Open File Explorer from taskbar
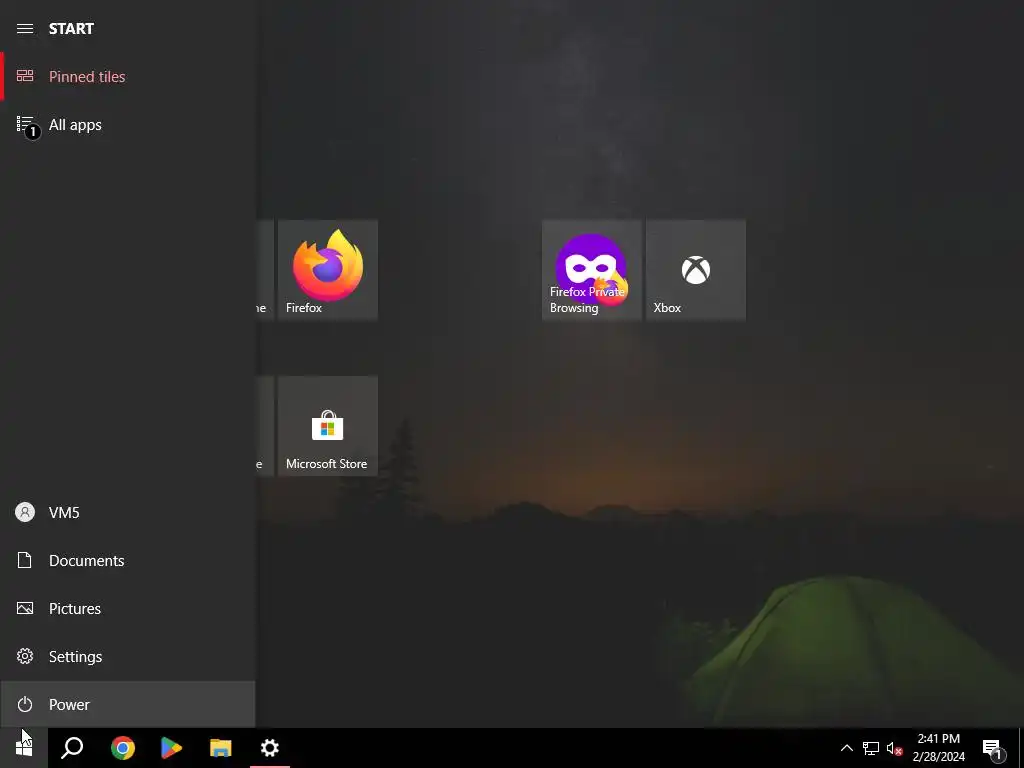1024x768 pixels. (x=221, y=748)
